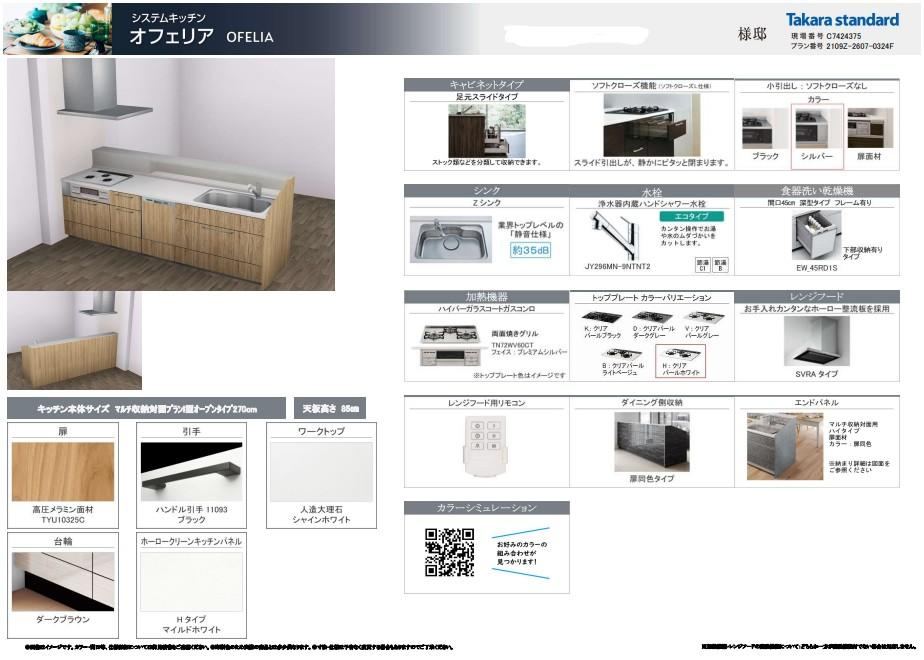Open the カラーシミュレーション QR code

(450, 552)
